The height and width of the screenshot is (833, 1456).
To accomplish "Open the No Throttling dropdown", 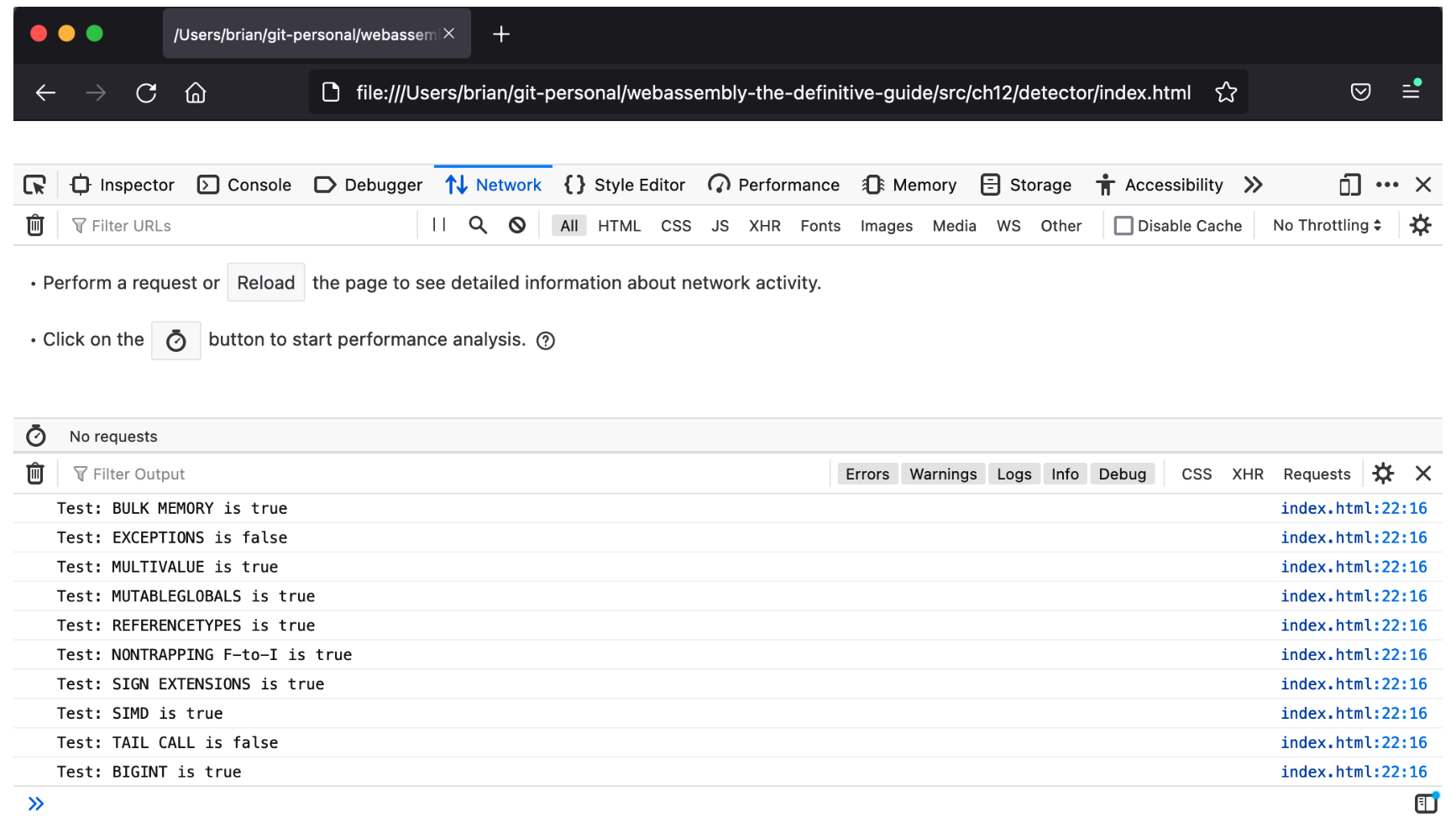I will pos(1327,225).
